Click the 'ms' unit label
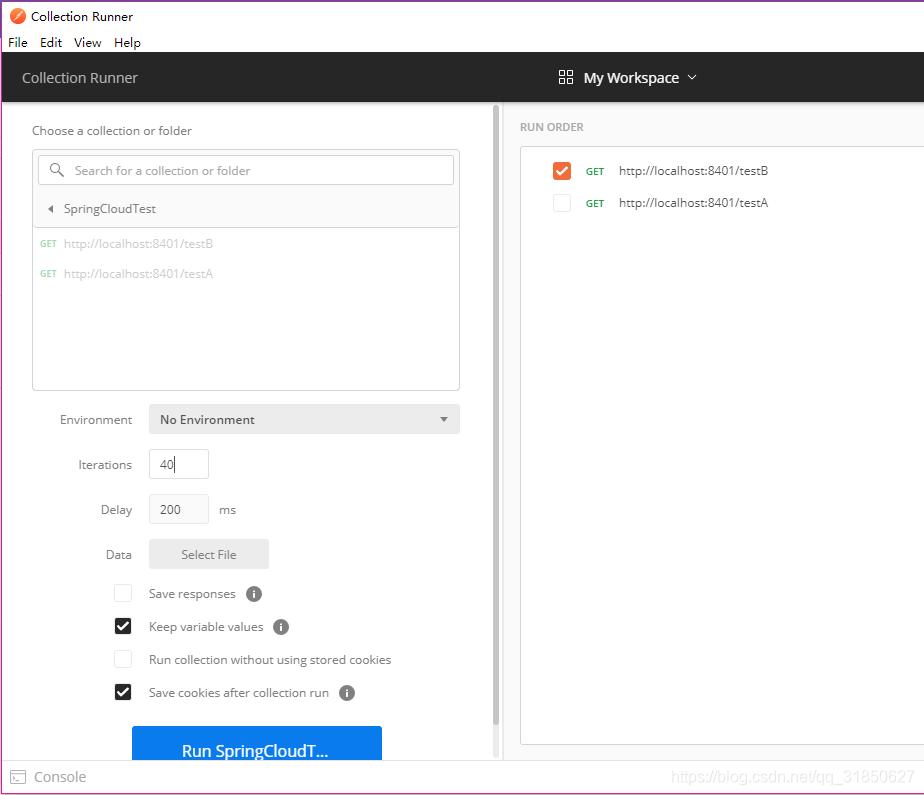The height and width of the screenshot is (795, 924). click(x=227, y=510)
